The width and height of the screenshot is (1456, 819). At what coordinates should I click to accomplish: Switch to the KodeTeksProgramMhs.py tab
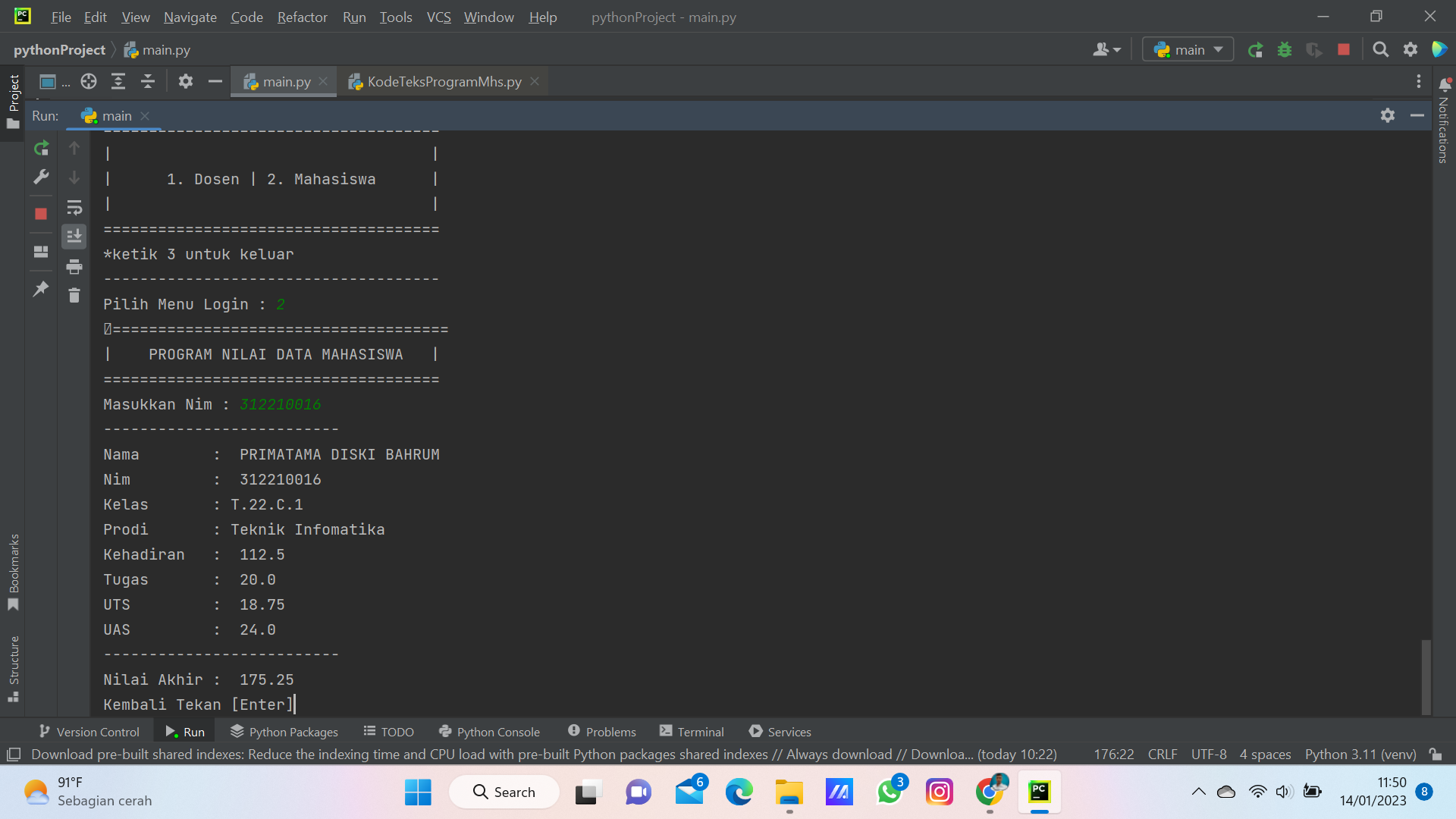pos(444,81)
